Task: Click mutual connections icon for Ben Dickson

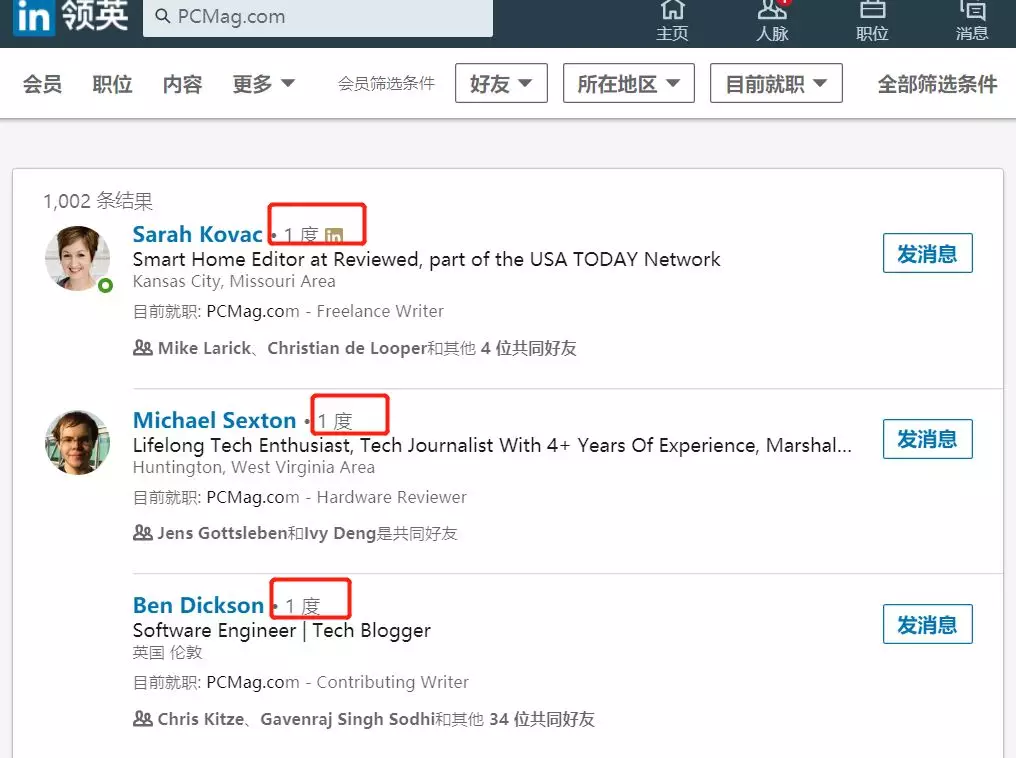Action: pyautogui.click(x=143, y=718)
